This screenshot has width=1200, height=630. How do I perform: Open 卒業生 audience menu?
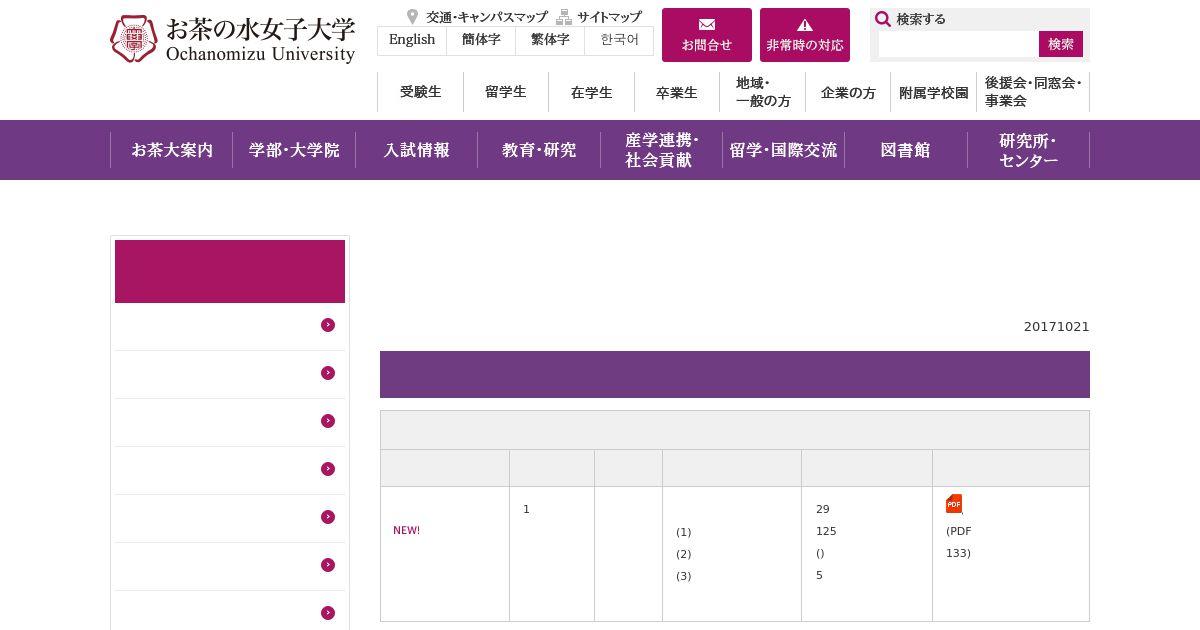(x=677, y=92)
